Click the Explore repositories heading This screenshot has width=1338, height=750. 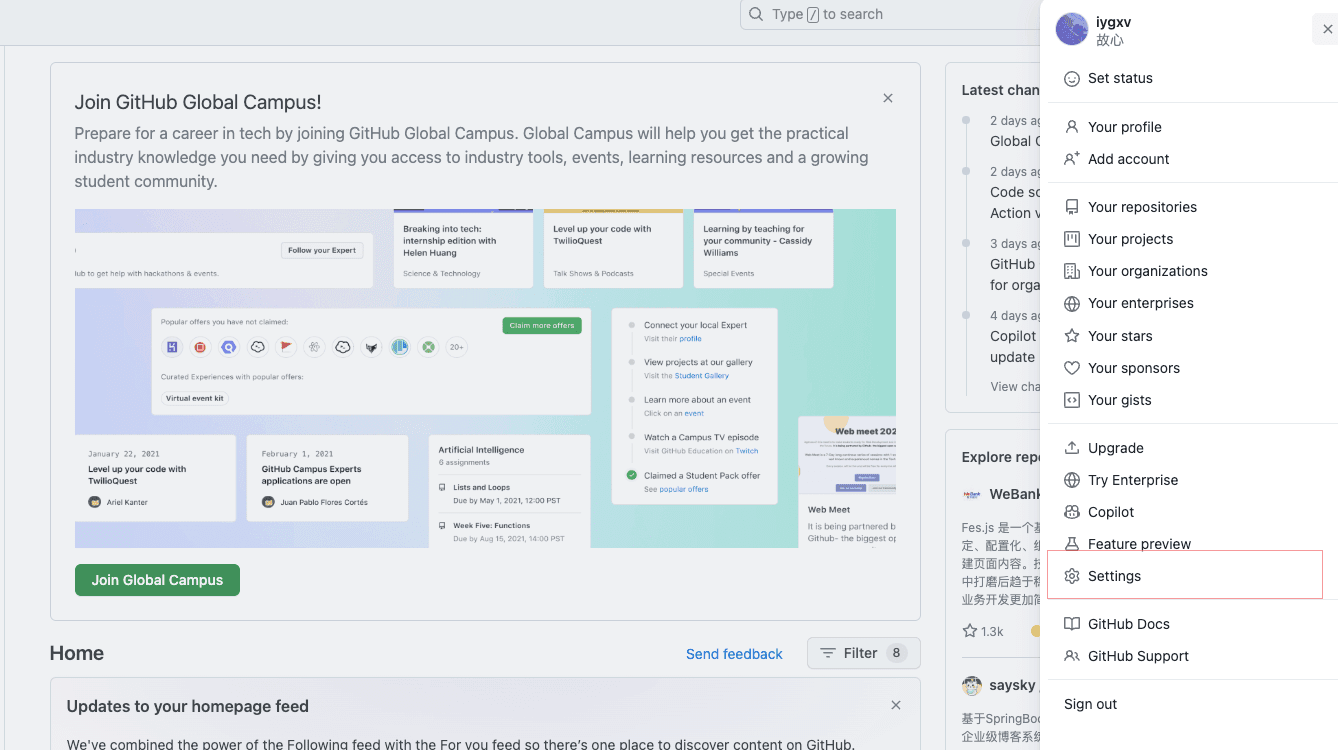pyautogui.click(x=1001, y=457)
